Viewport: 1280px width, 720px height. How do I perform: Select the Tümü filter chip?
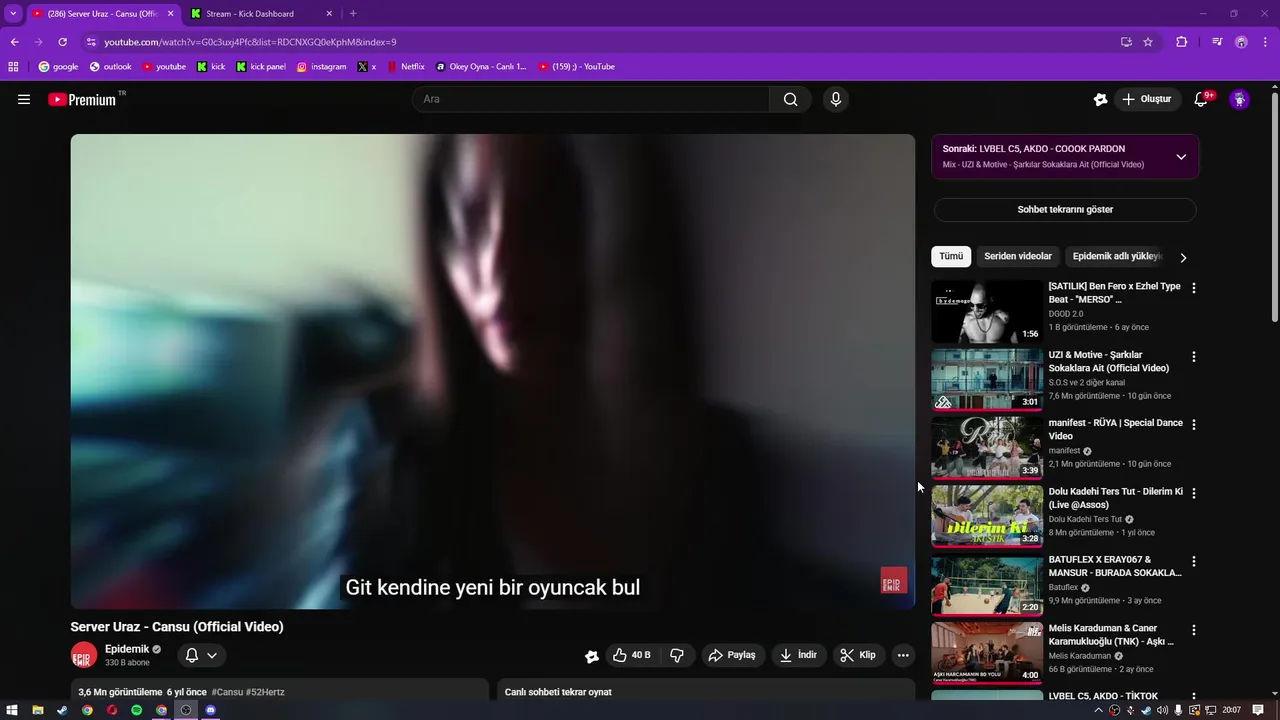tap(951, 256)
